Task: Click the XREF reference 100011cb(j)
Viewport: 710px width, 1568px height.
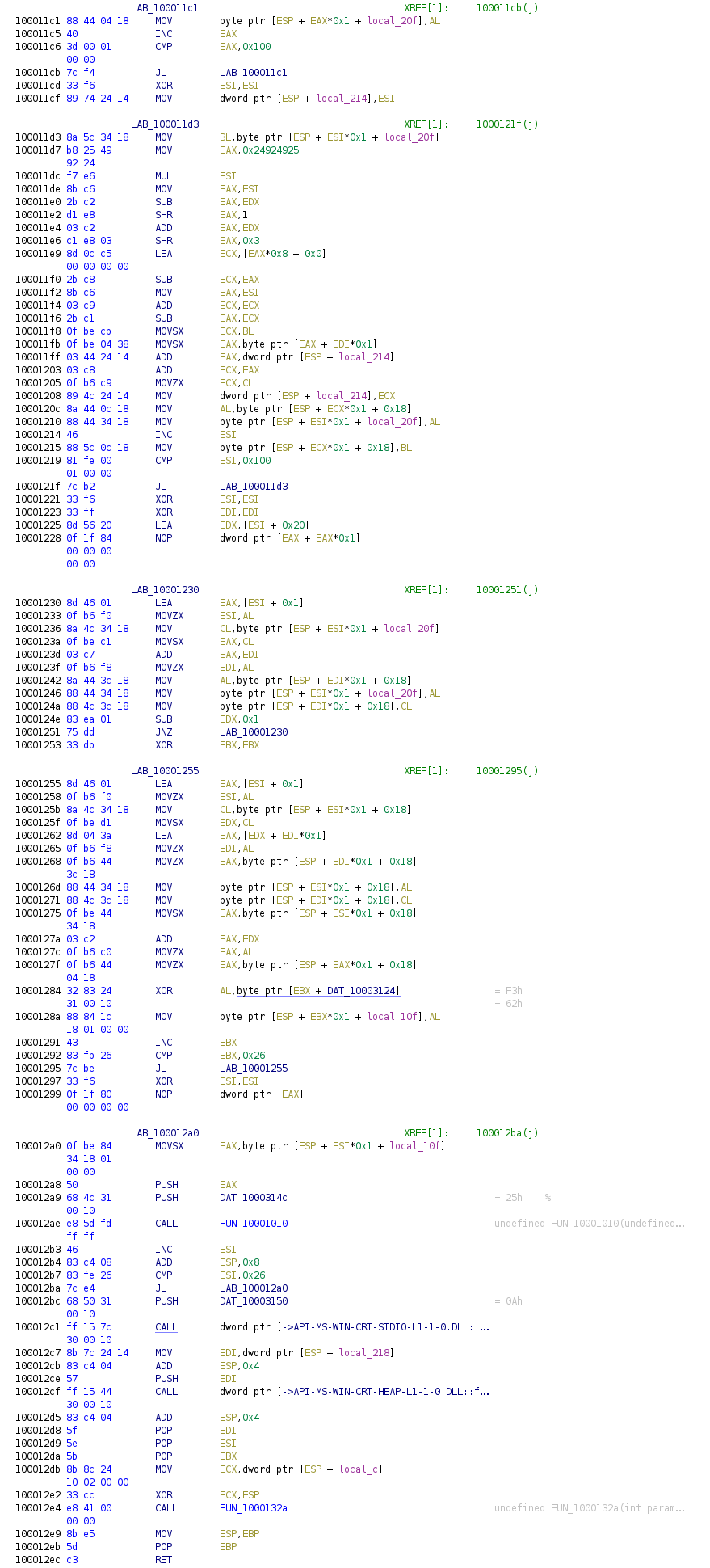Action: (x=507, y=8)
